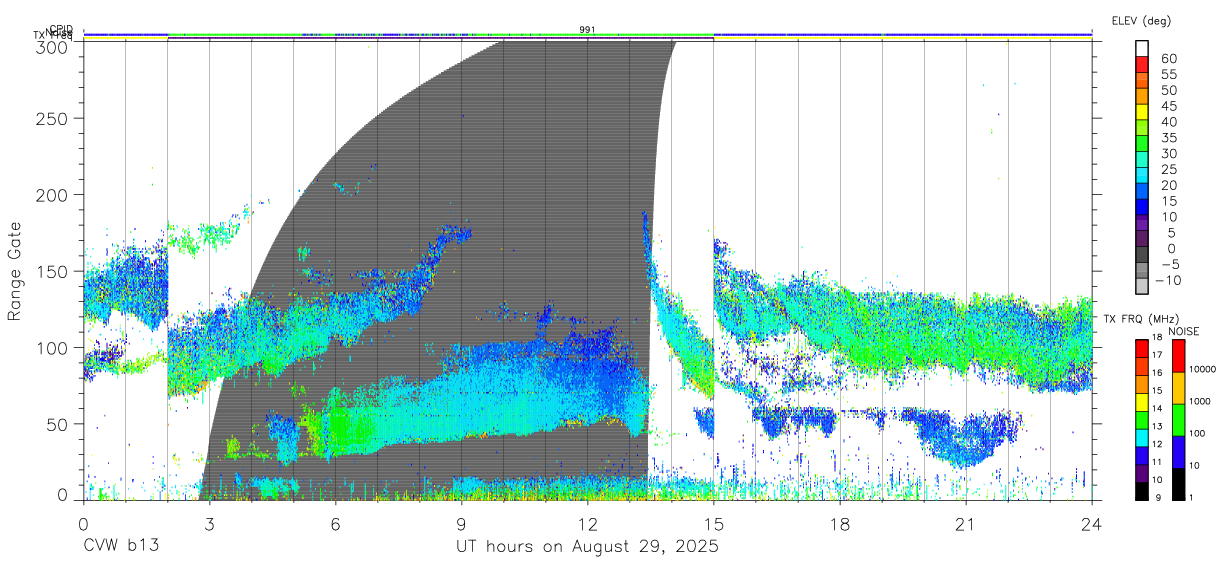
Task: Pick the red top segment of TX FRQ bar
Action: pos(1141,349)
